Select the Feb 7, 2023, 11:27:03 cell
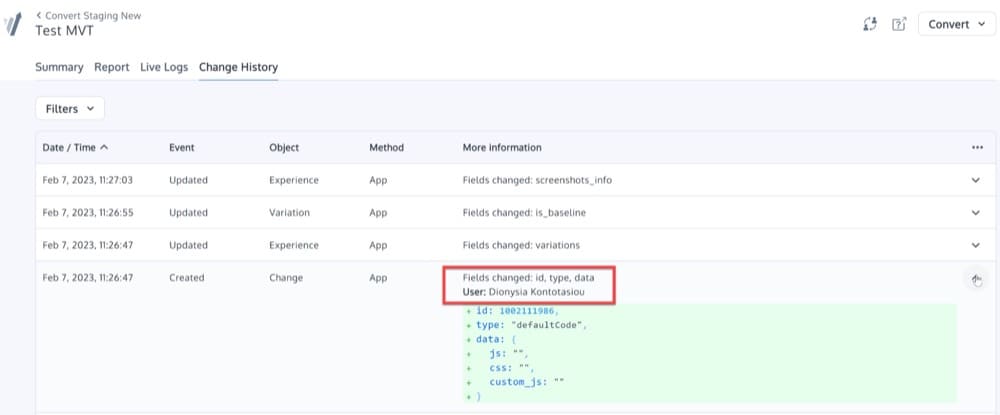1000x415 pixels. pyautogui.click(x=87, y=180)
